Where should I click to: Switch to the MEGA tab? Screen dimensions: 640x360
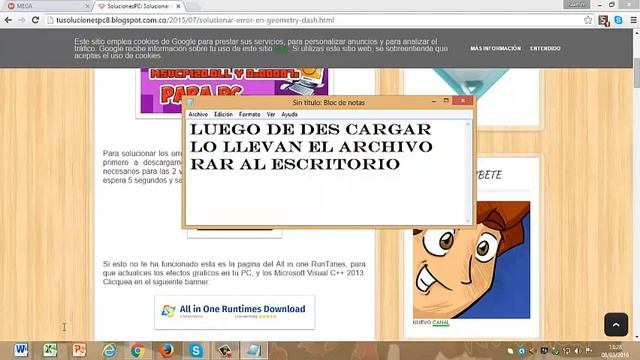coord(48,6)
